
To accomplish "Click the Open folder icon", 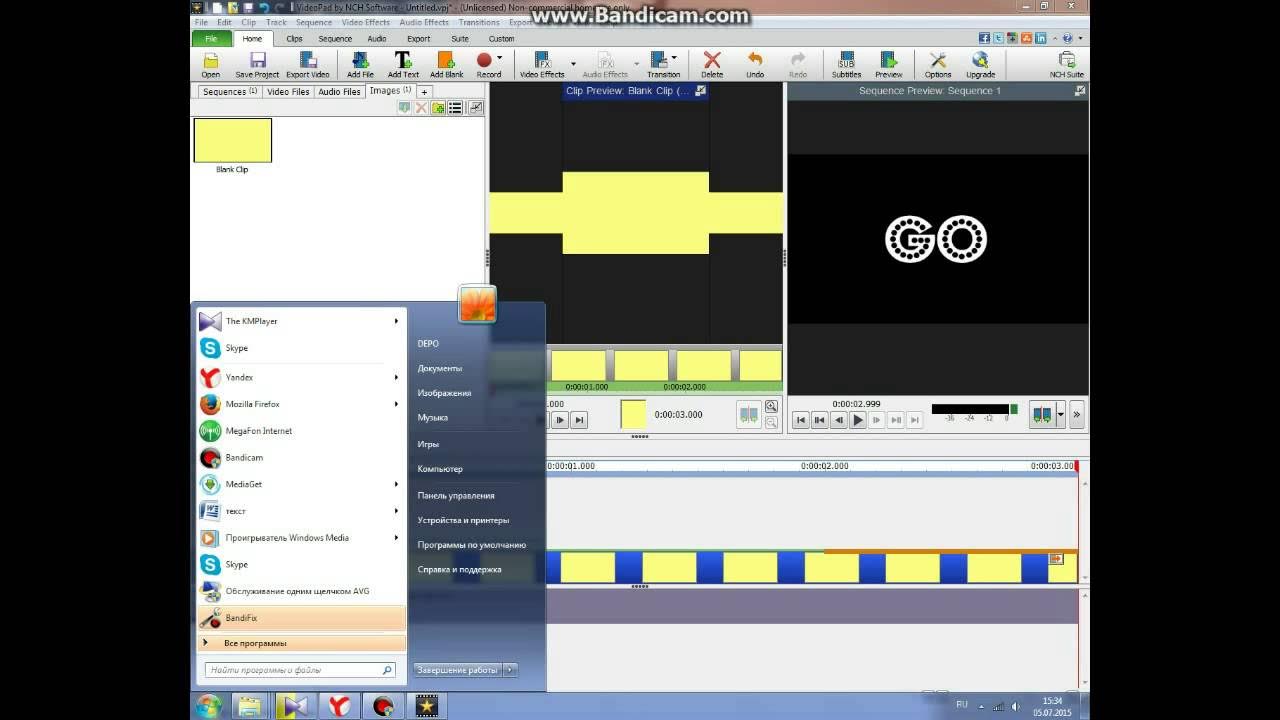I will point(210,65).
